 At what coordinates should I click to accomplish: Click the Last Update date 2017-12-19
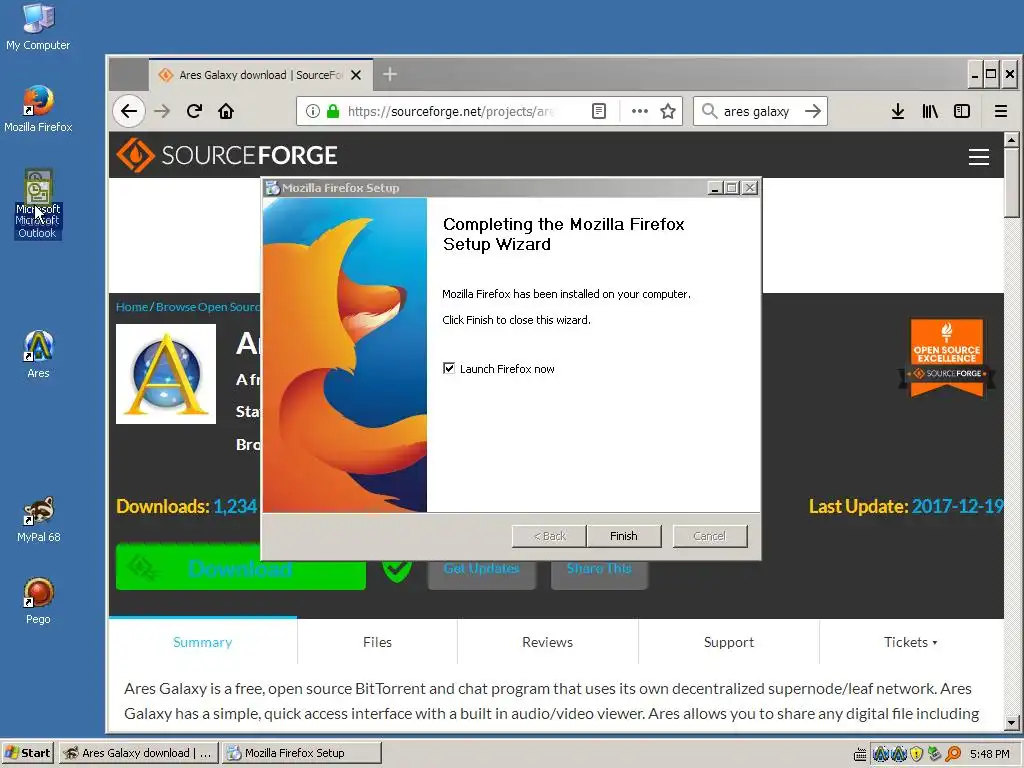pyautogui.click(x=957, y=506)
